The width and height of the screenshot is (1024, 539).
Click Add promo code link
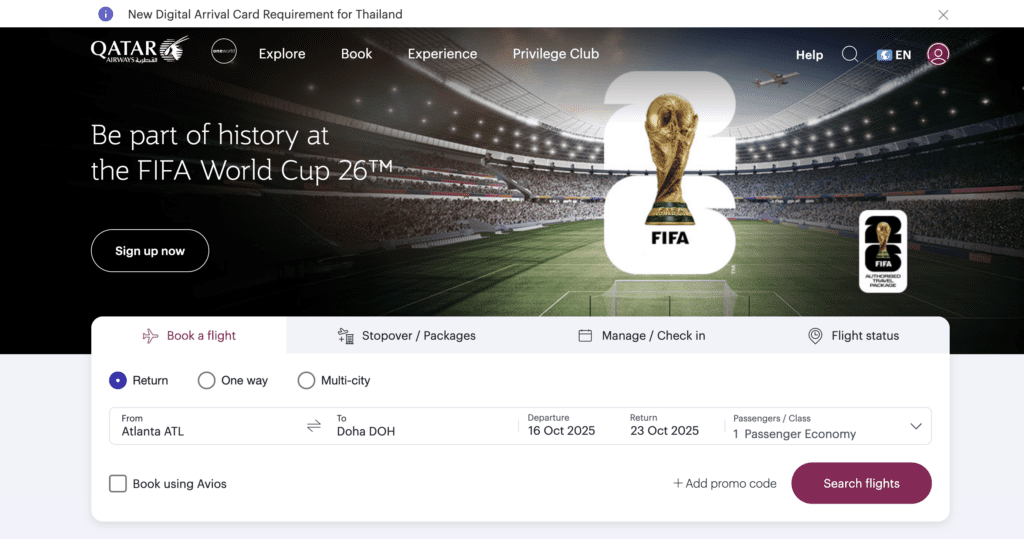point(724,483)
